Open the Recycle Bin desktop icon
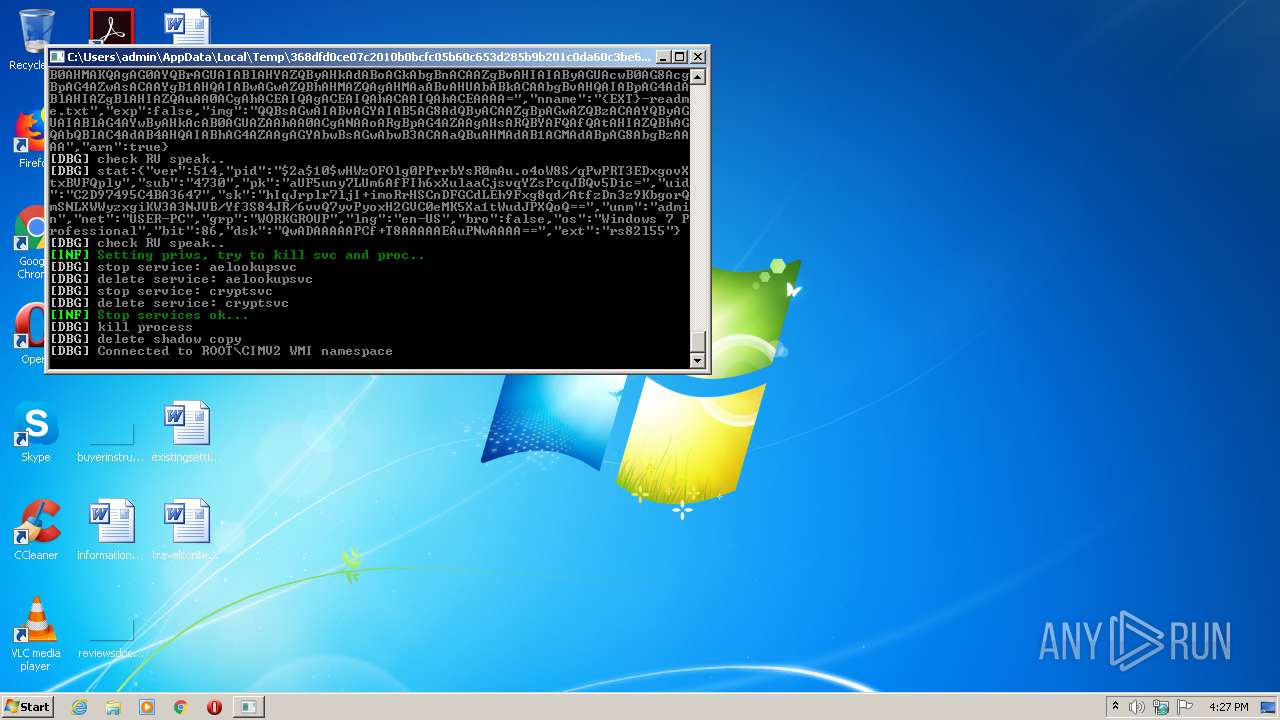Image resolution: width=1280 pixels, height=720 pixels. (36, 32)
